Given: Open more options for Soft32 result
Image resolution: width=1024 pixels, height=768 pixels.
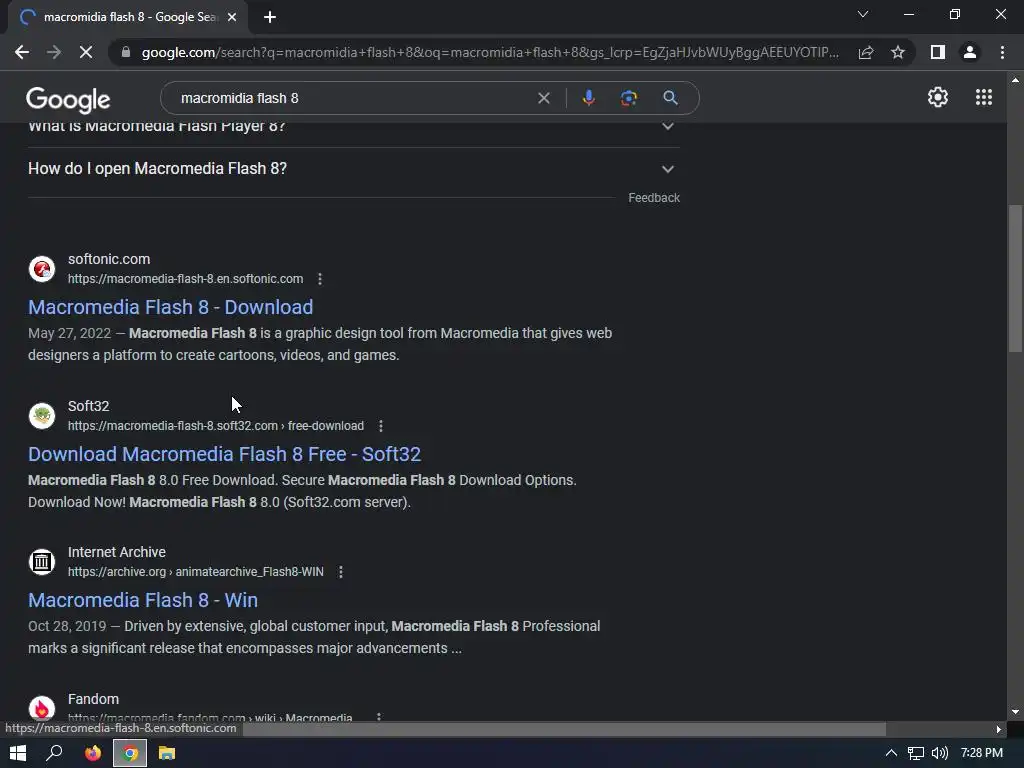Looking at the screenshot, I should (x=381, y=426).
